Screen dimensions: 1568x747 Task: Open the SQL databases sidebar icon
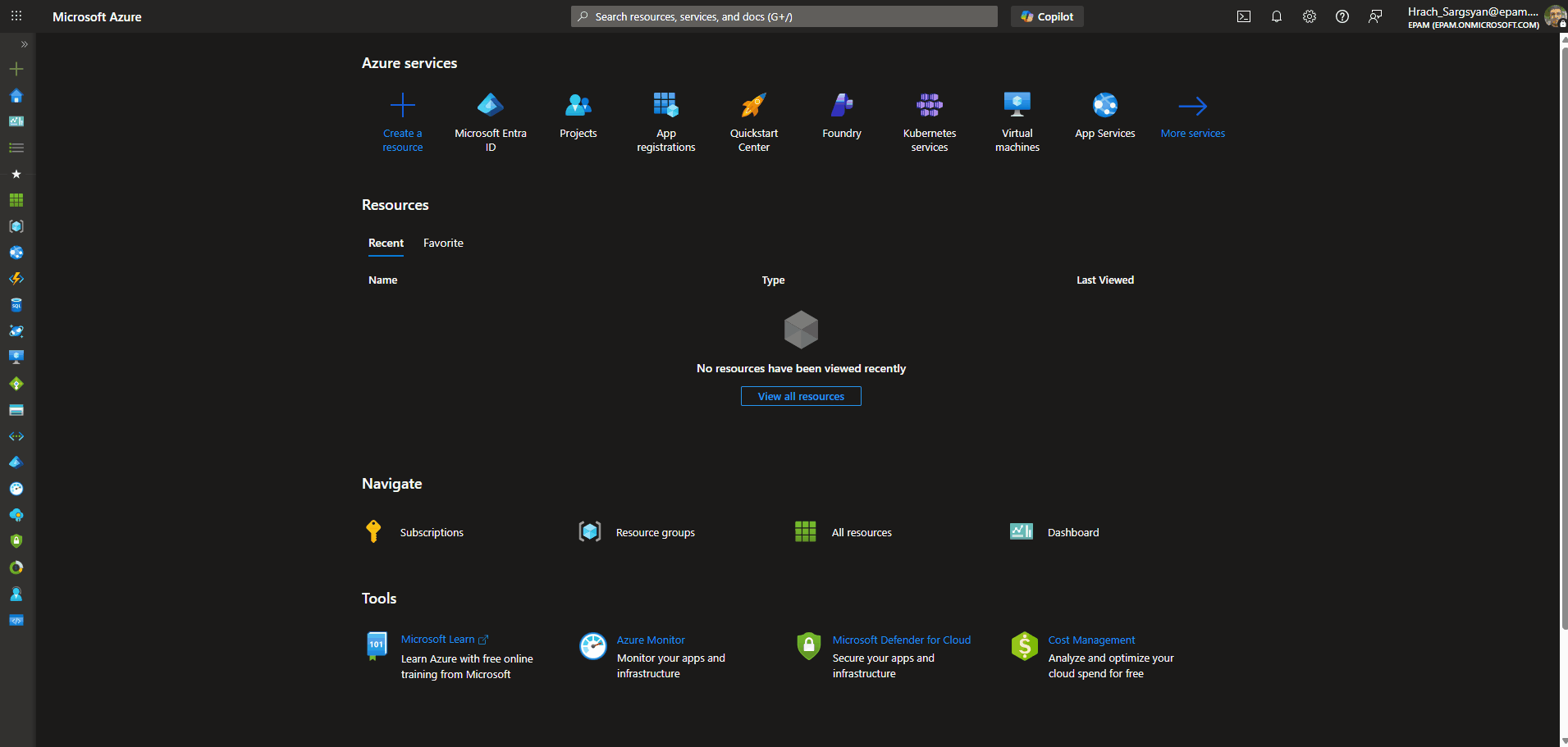pyautogui.click(x=16, y=305)
